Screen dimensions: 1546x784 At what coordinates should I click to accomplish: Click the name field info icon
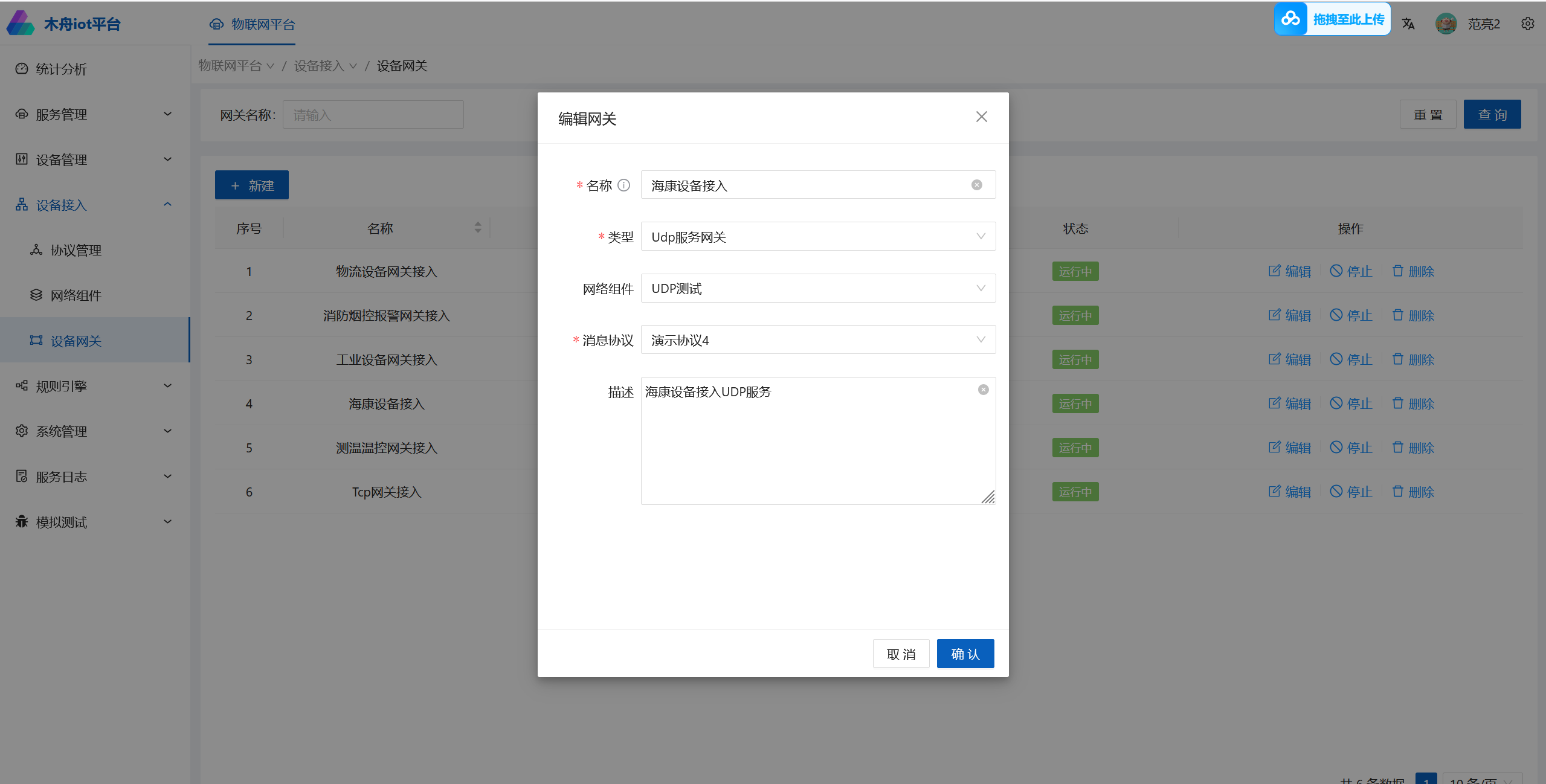tap(624, 185)
